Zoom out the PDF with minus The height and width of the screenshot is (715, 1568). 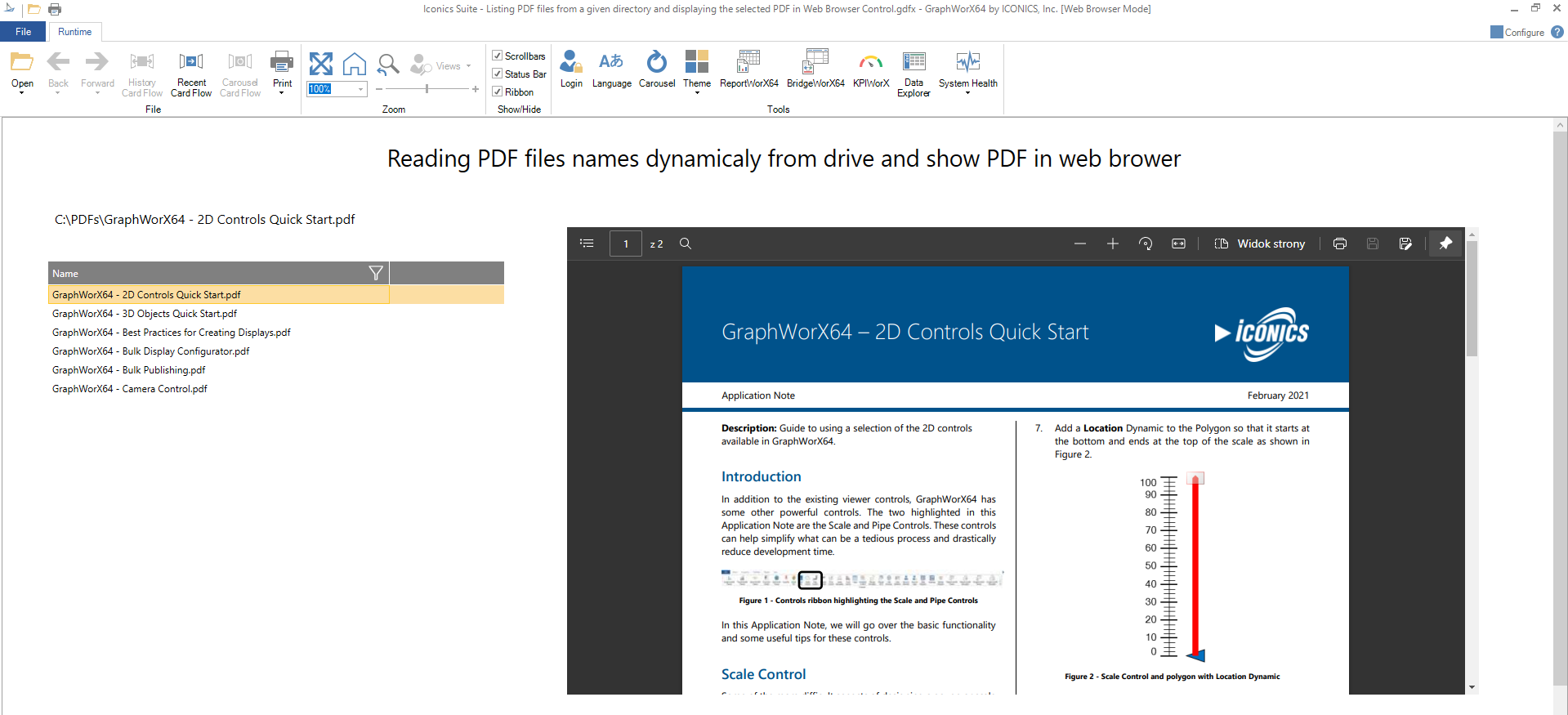point(1080,244)
